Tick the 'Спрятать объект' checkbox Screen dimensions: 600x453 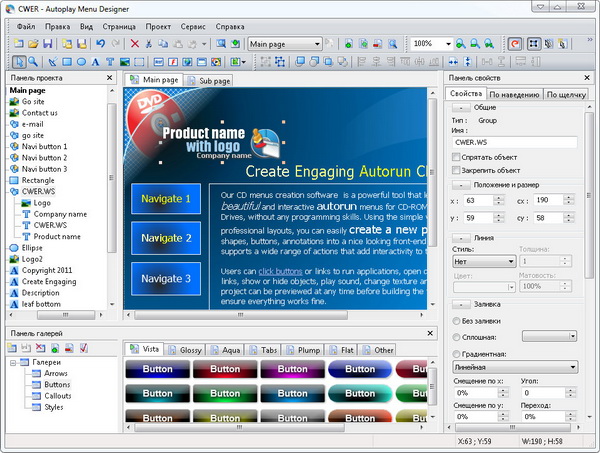456,157
